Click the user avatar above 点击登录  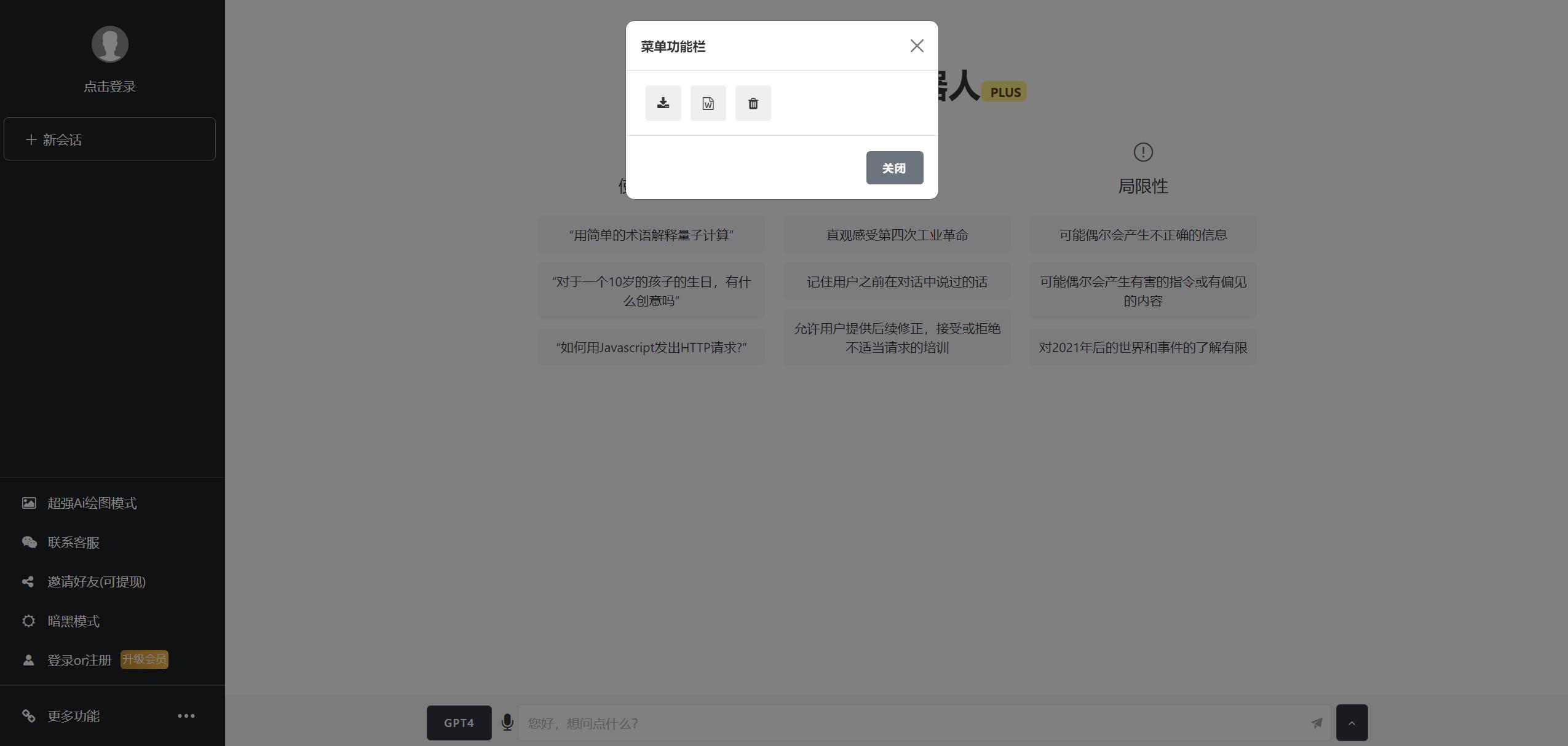coord(110,44)
